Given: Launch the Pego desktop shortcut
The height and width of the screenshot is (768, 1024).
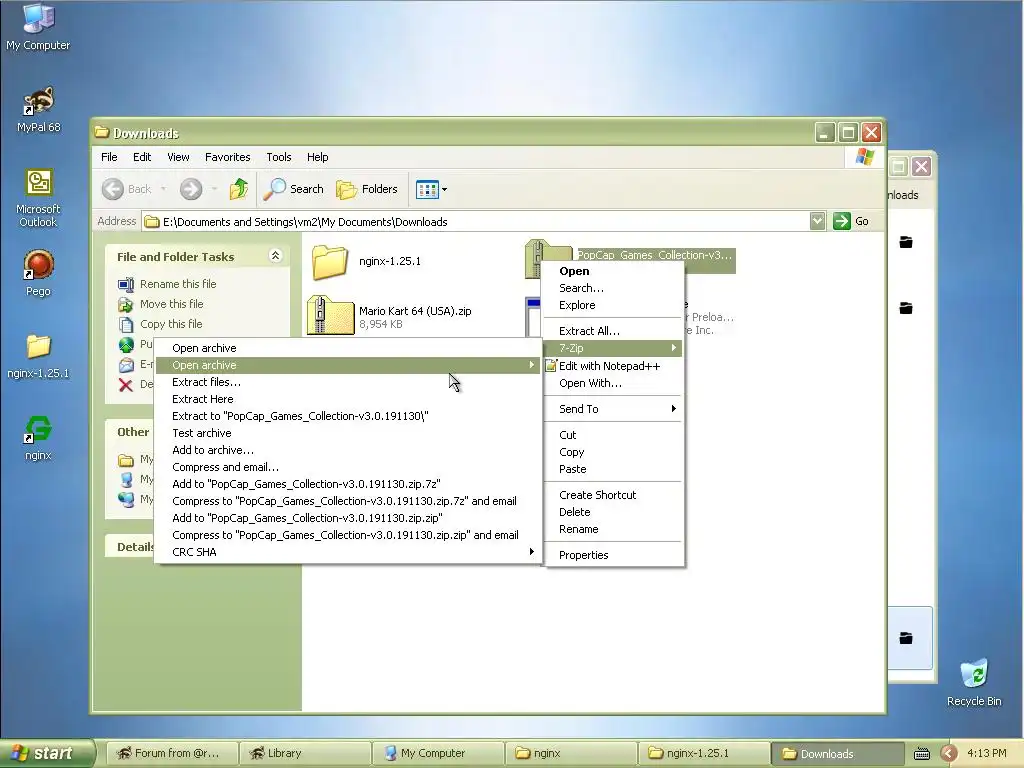Looking at the screenshot, I should click(x=39, y=273).
